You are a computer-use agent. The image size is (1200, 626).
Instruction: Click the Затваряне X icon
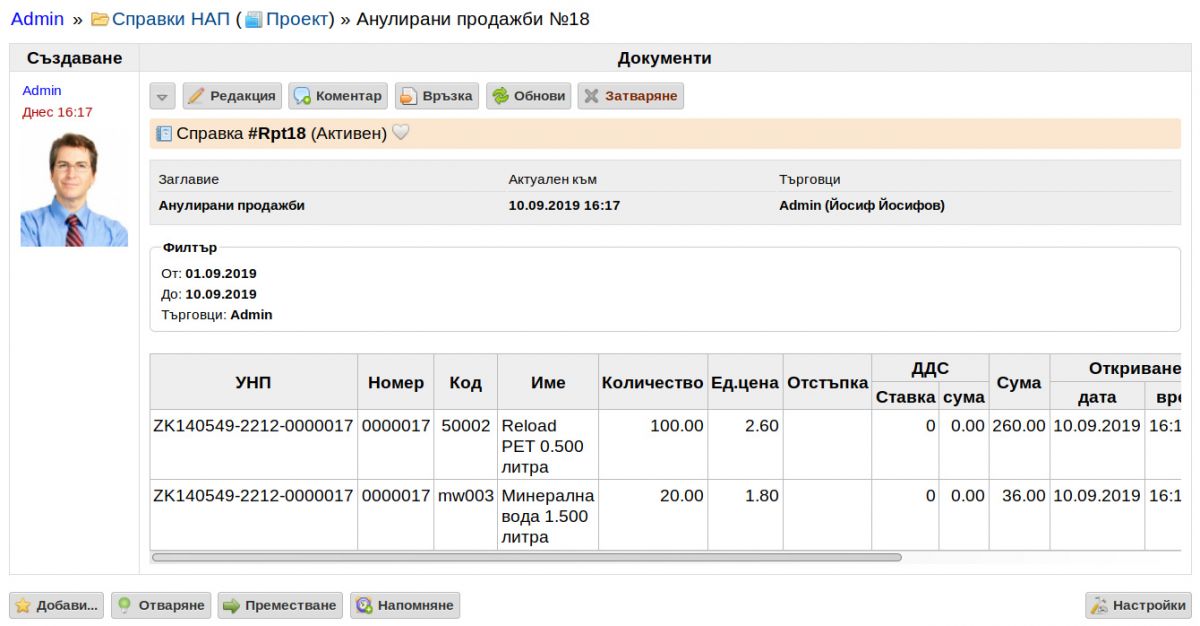pos(591,96)
